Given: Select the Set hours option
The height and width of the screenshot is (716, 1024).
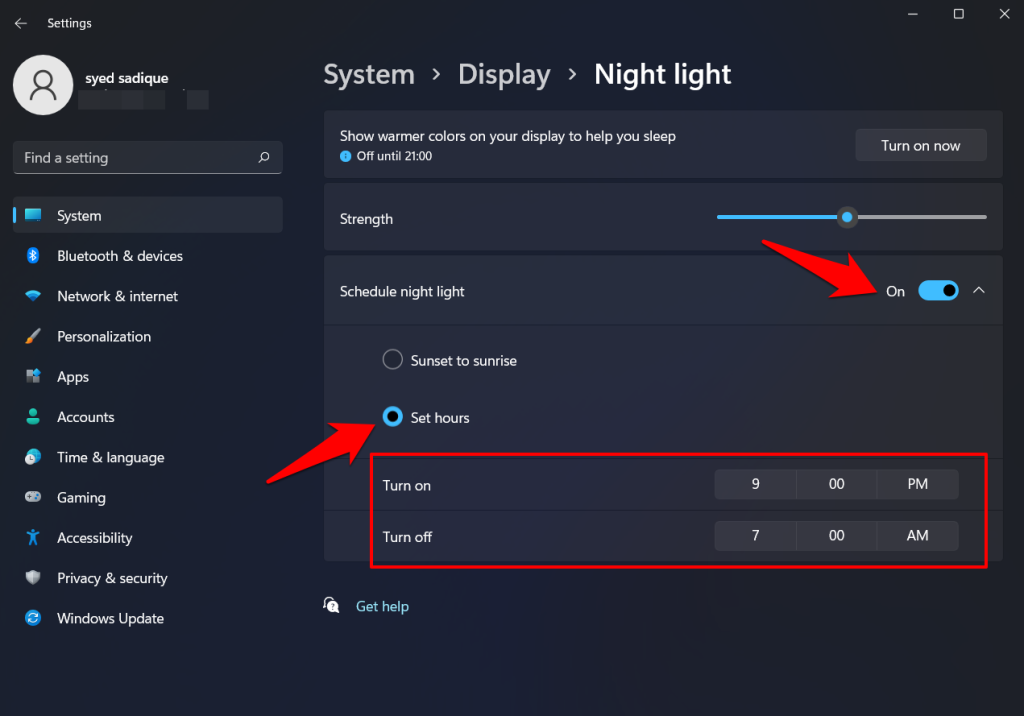Looking at the screenshot, I should (392, 417).
